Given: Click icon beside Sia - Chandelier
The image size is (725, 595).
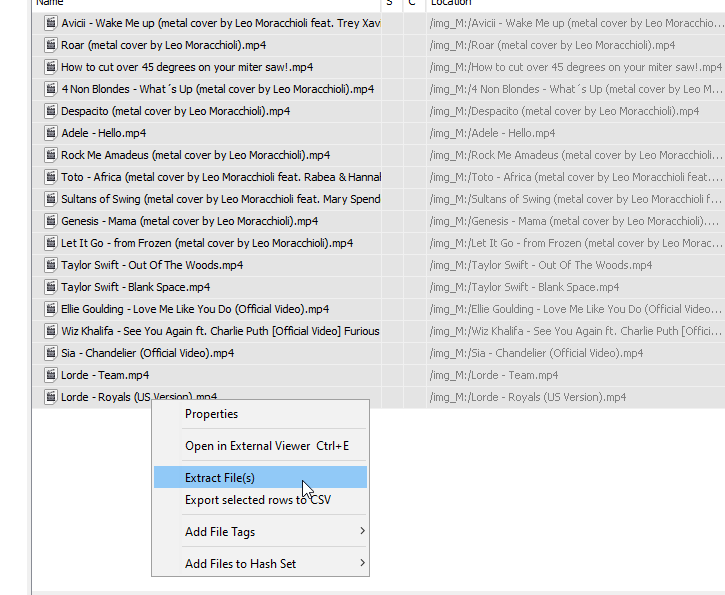Looking at the screenshot, I should tap(50, 353).
